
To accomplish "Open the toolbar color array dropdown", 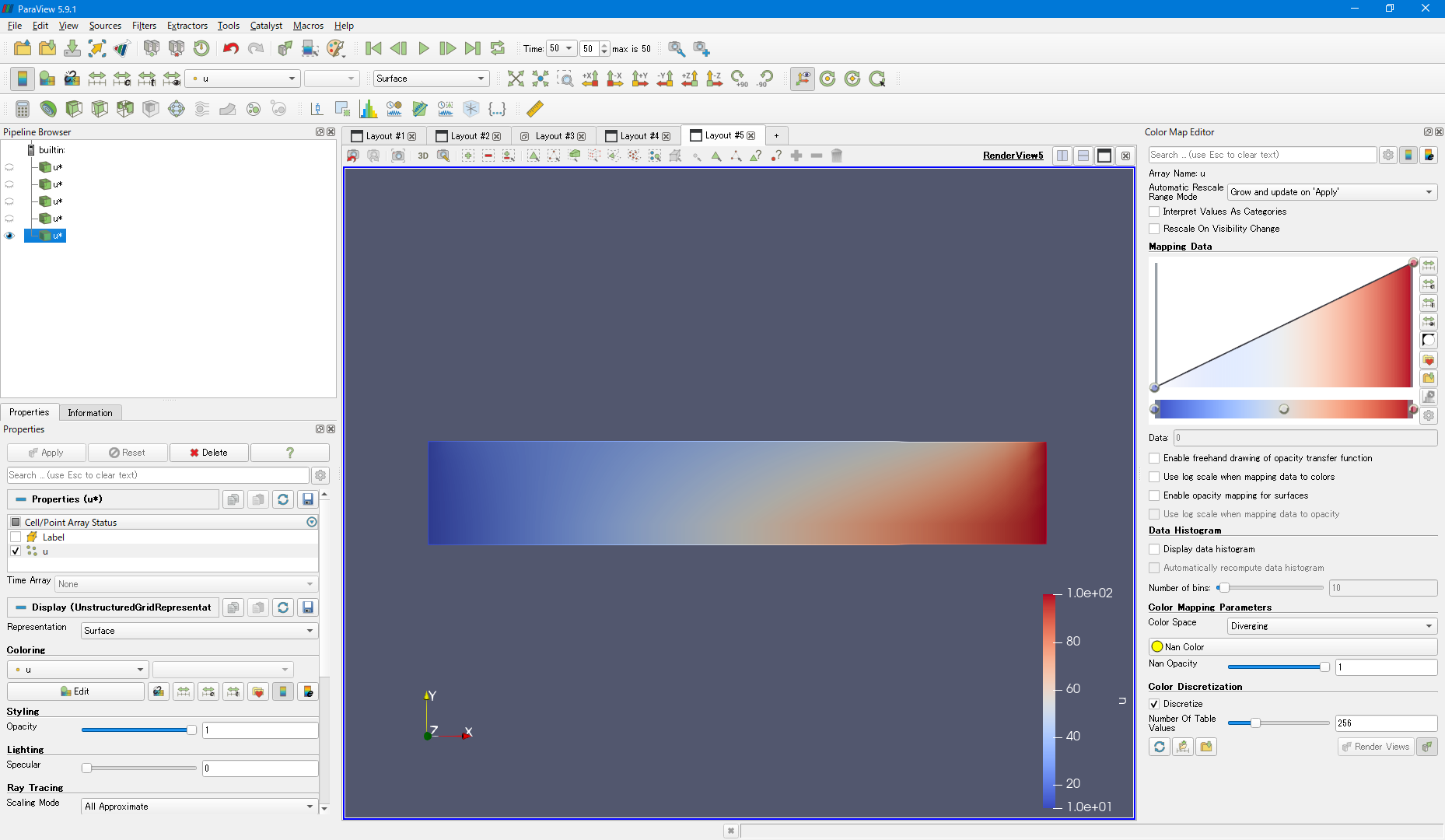I will [243, 79].
